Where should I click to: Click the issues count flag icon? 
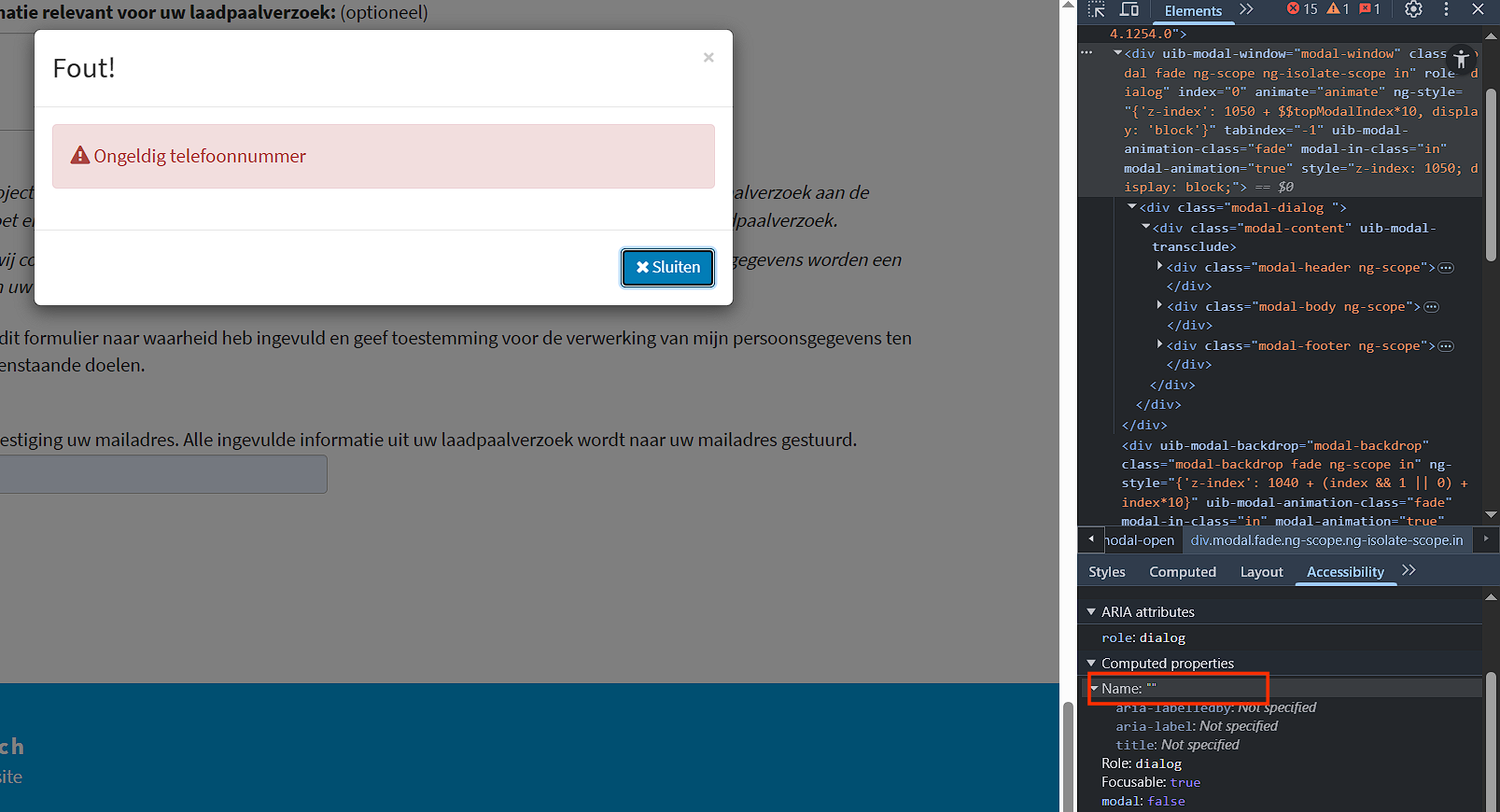coord(1369,9)
